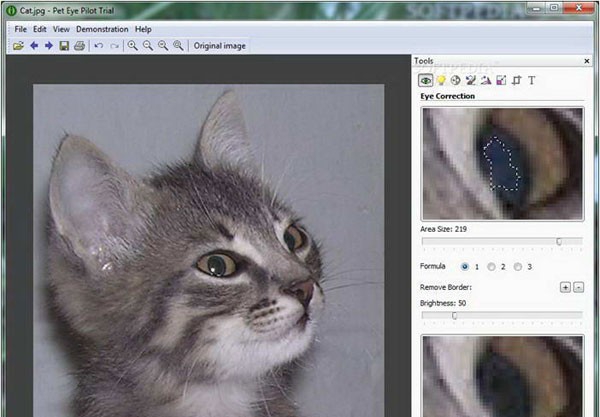Image resolution: width=600 pixels, height=417 pixels.
Task: Click the lower corrected eye preview
Action: point(503,376)
